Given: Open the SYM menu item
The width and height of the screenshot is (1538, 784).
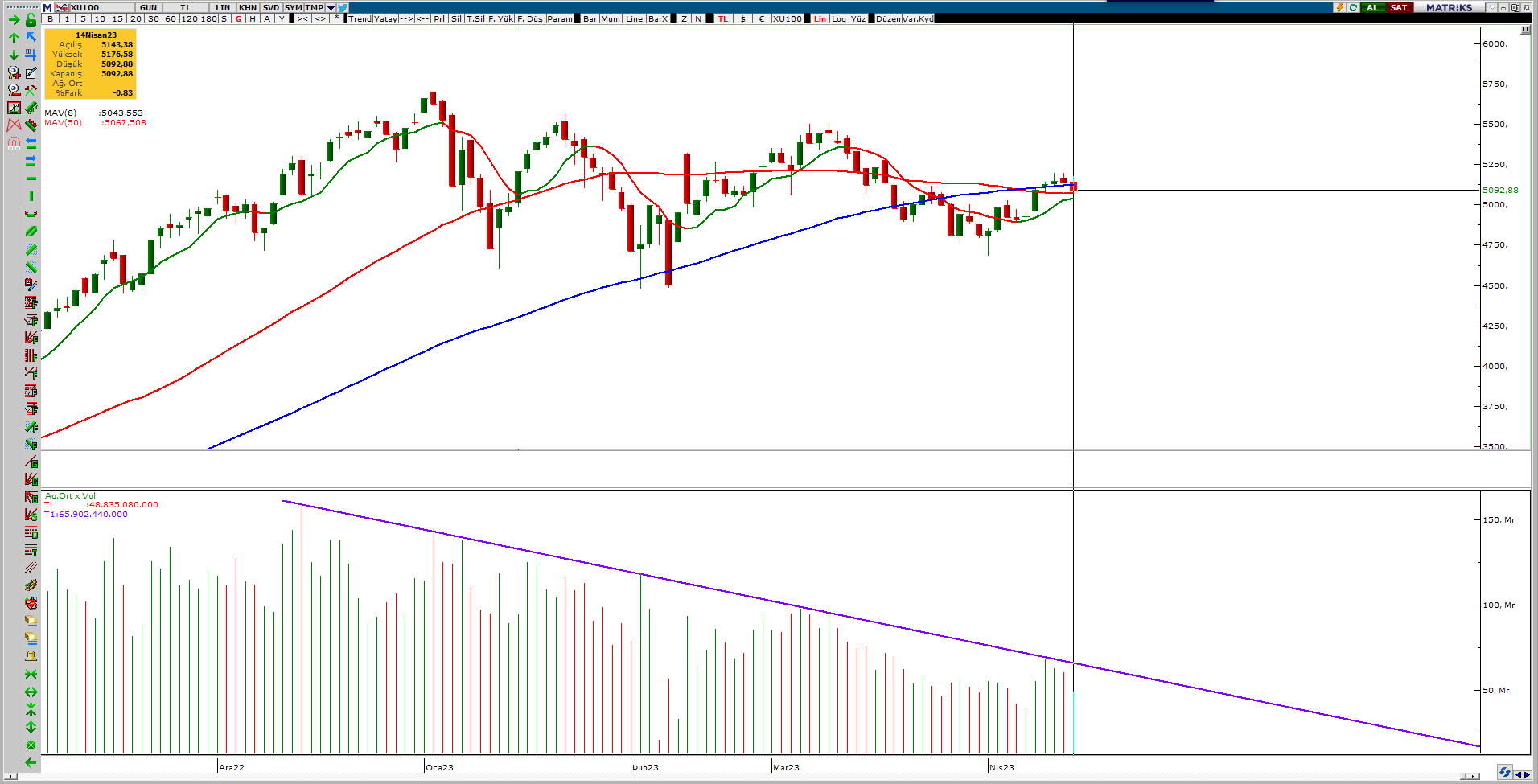Looking at the screenshot, I should pyautogui.click(x=293, y=7).
